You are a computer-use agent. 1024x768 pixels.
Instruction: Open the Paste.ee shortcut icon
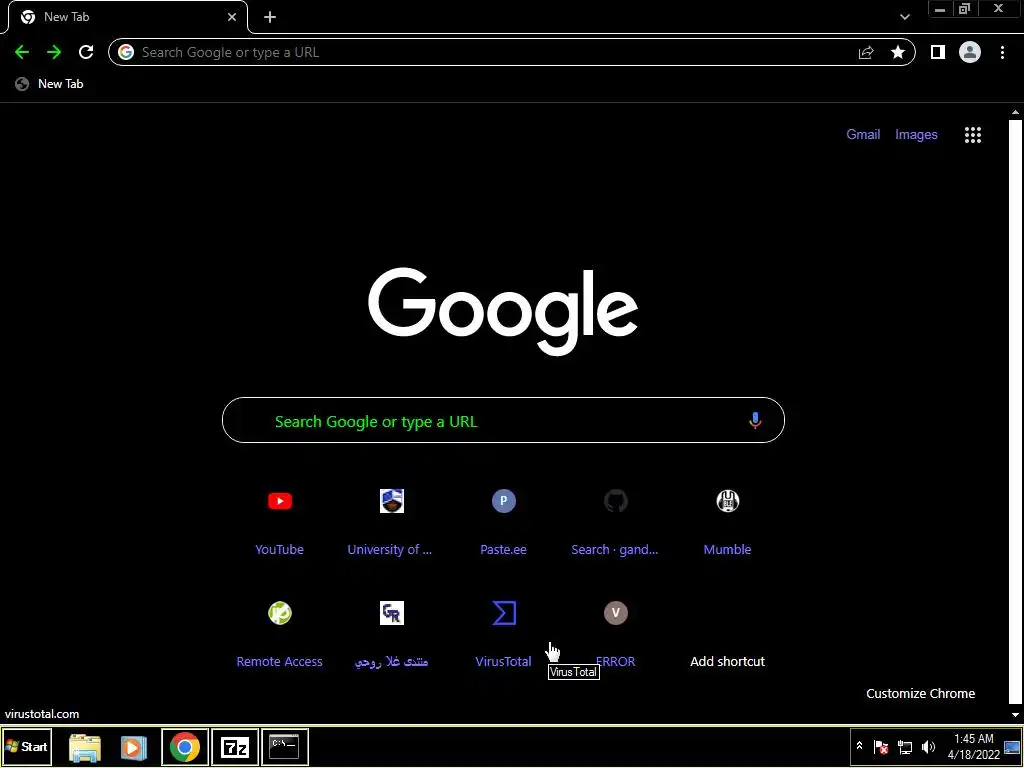(x=504, y=501)
